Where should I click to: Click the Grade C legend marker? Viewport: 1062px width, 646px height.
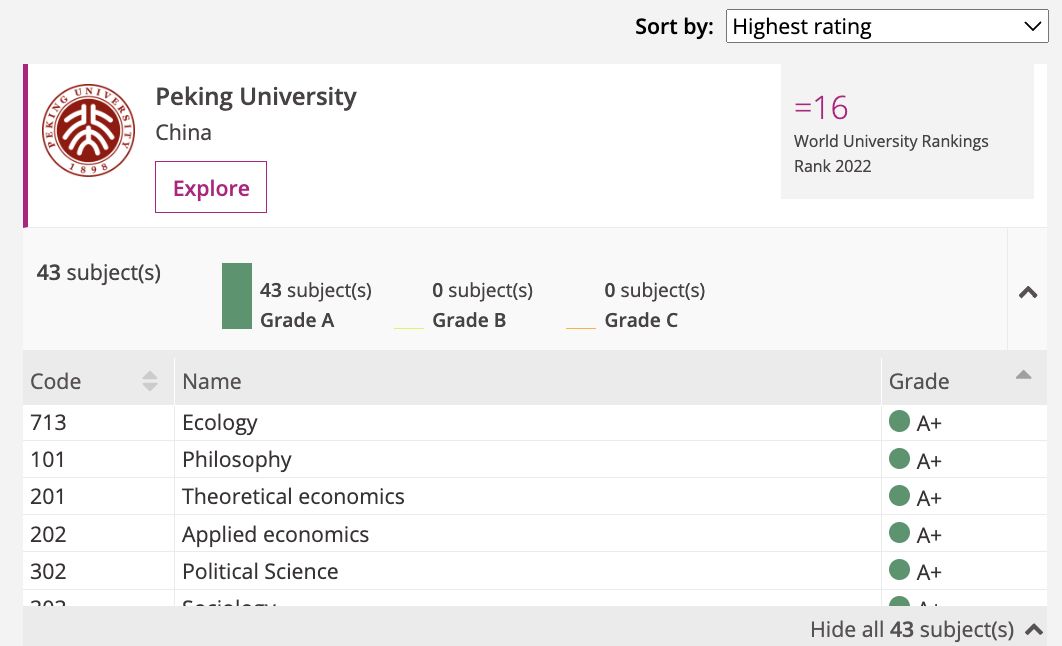(581, 328)
